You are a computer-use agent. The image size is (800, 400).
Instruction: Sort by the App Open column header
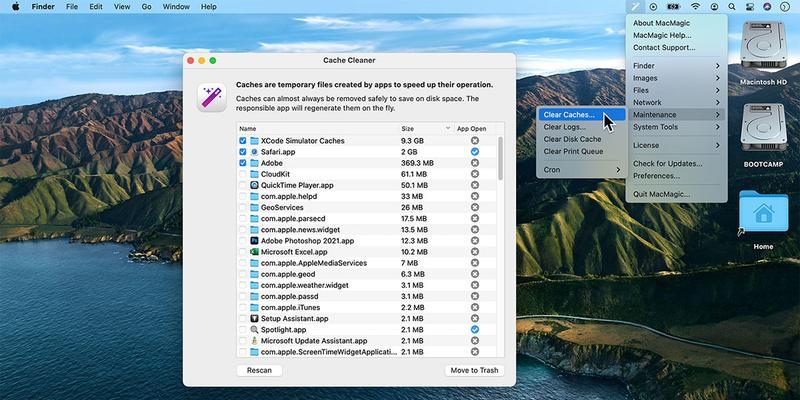click(x=474, y=129)
